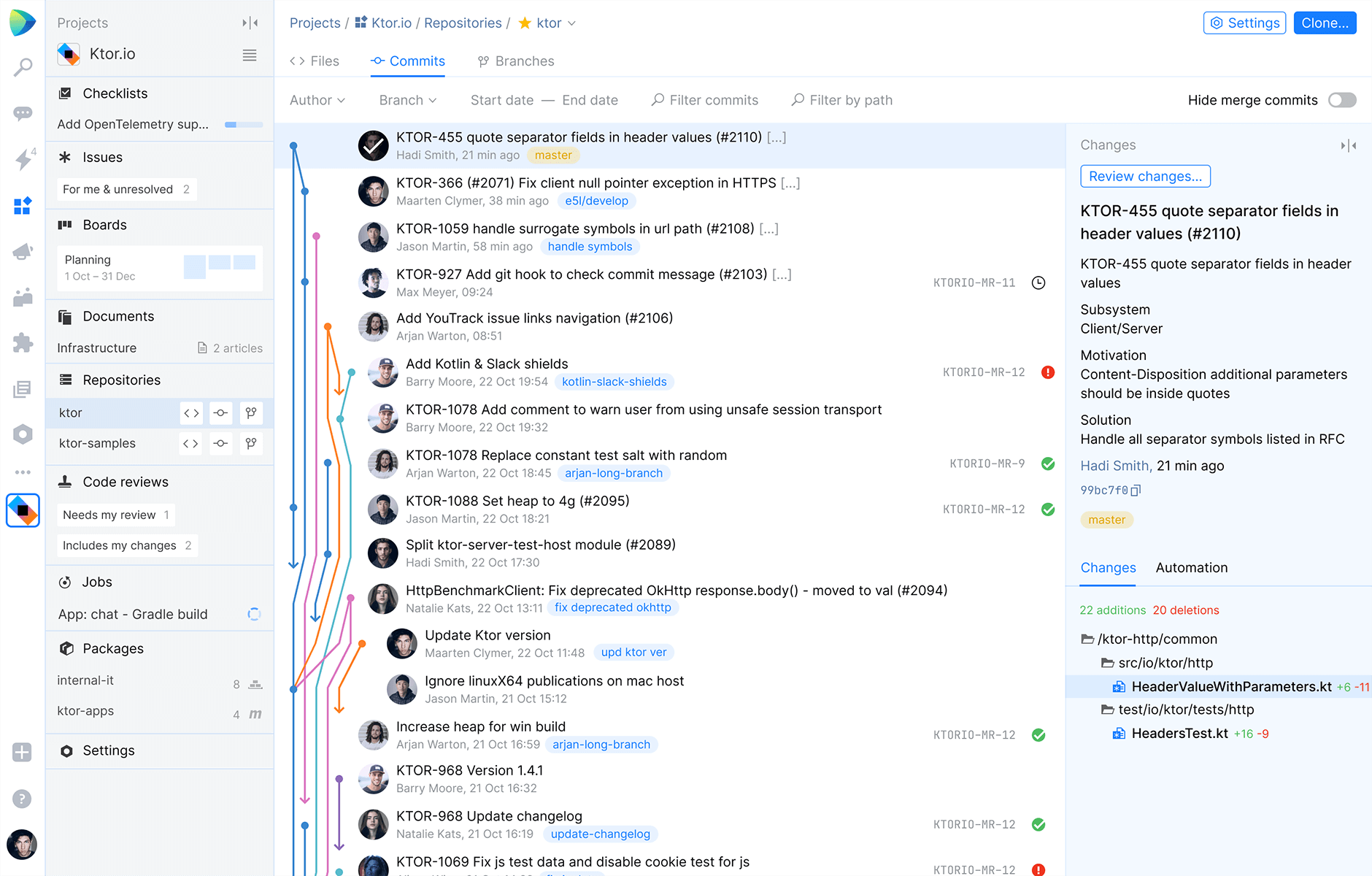
Task: Open the Chats icon in the left sidebar
Action: point(23,113)
